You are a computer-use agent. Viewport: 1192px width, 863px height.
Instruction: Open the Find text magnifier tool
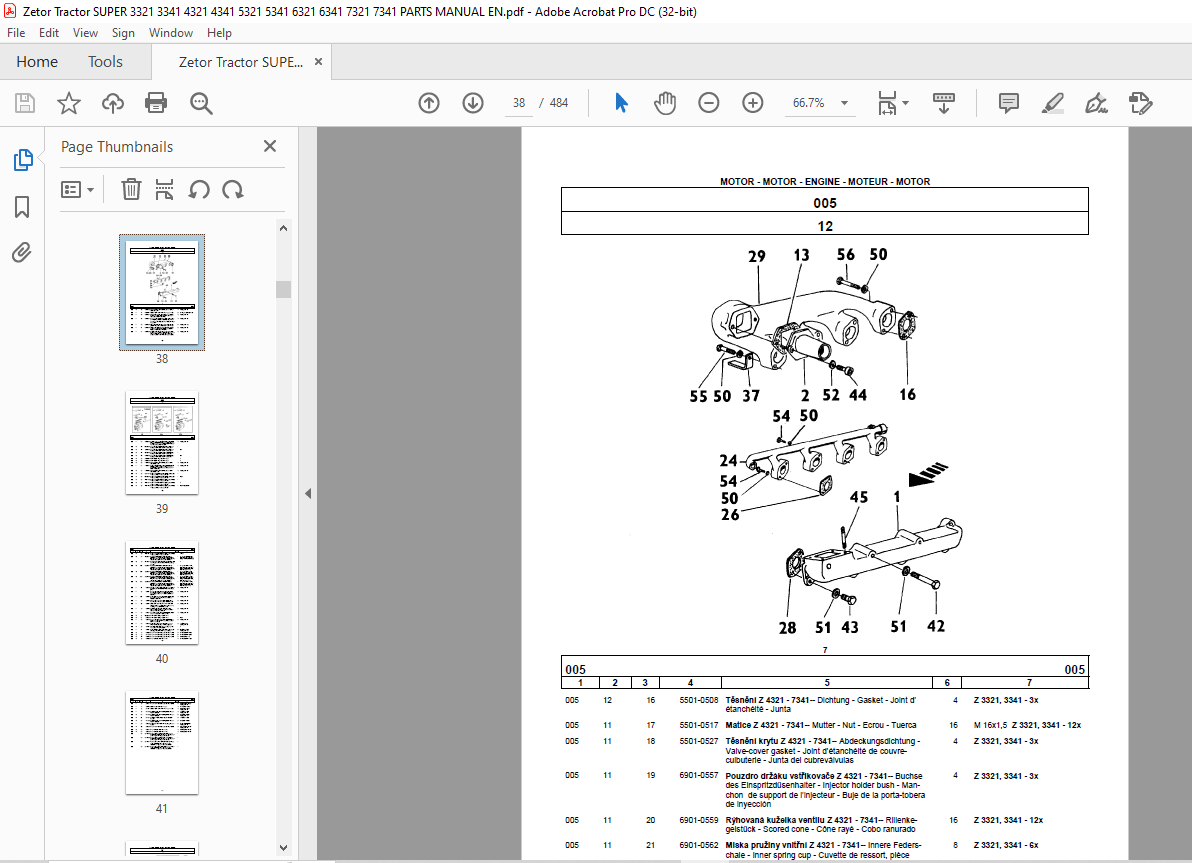click(x=201, y=103)
